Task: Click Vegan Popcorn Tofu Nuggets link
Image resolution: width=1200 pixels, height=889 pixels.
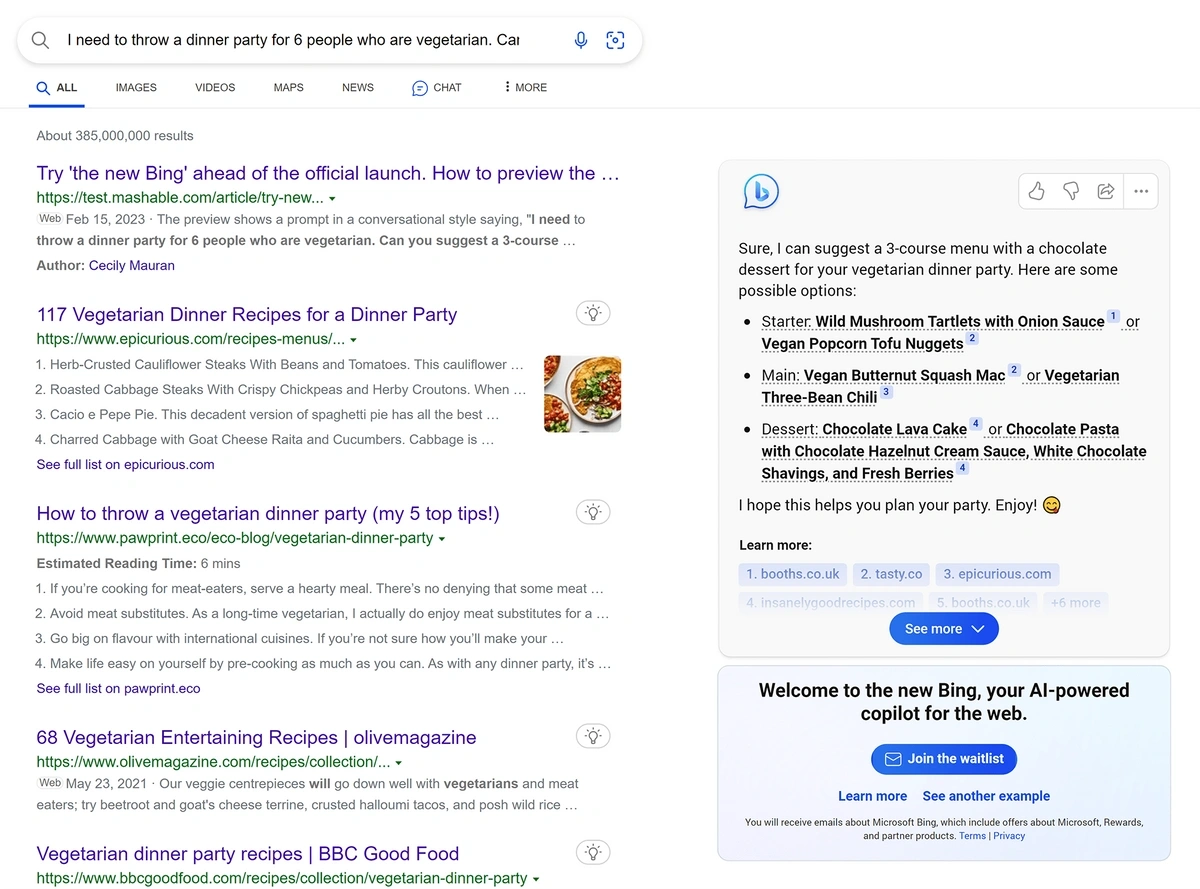Action: [x=862, y=343]
